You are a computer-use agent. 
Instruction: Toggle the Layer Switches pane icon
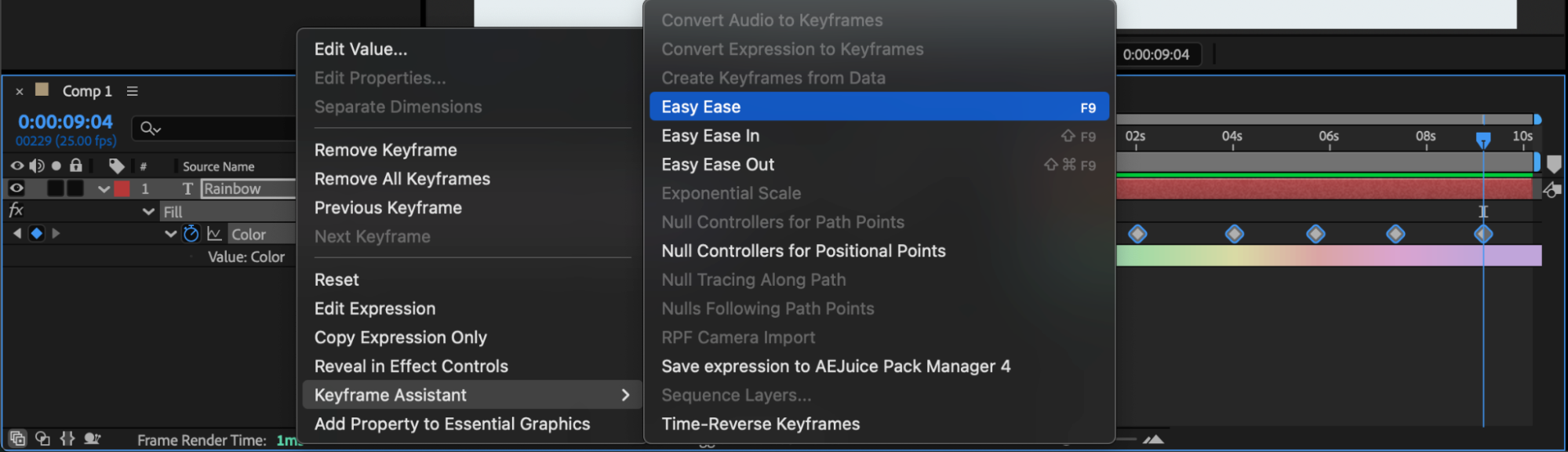coord(17,439)
